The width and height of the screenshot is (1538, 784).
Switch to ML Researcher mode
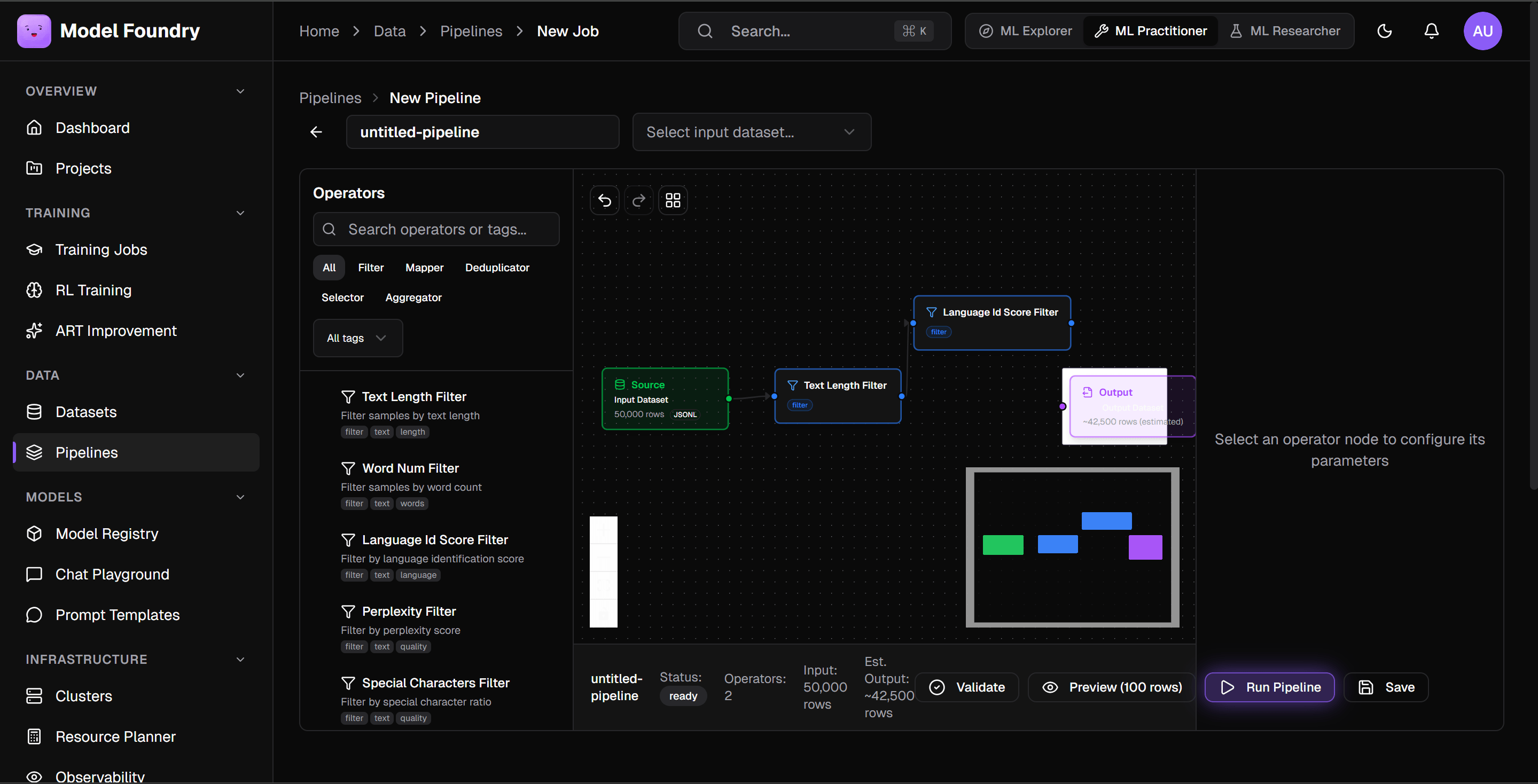click(1285, 31)
